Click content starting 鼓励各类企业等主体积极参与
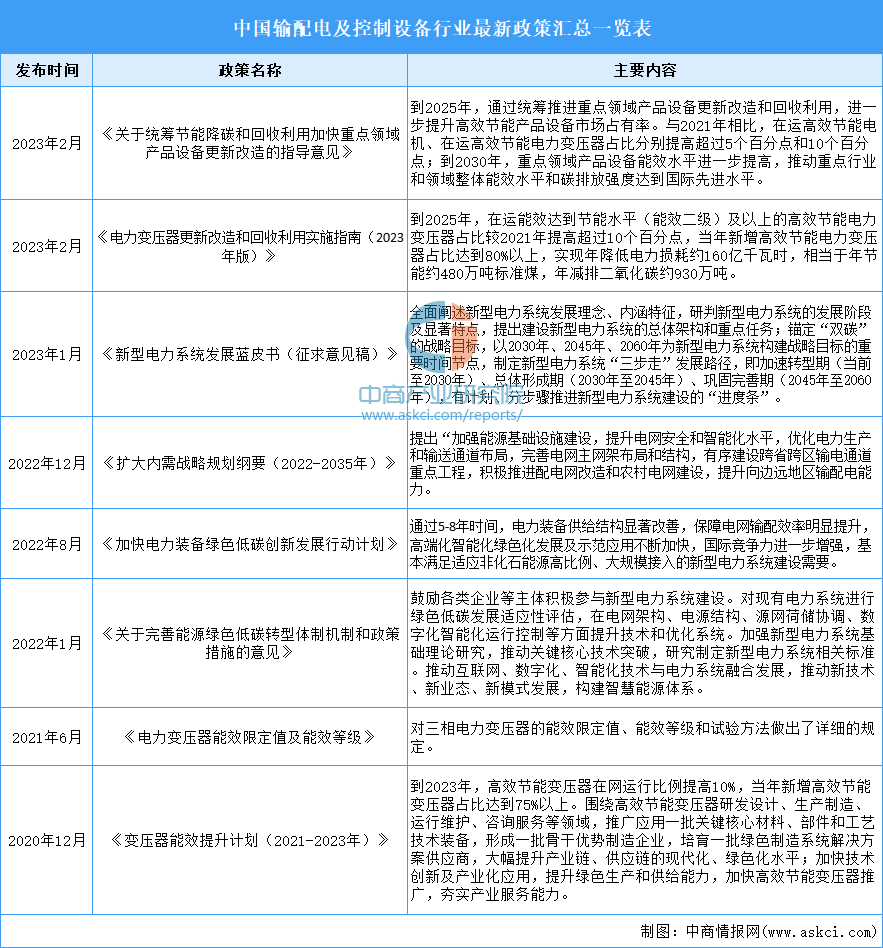 (643, 643)
